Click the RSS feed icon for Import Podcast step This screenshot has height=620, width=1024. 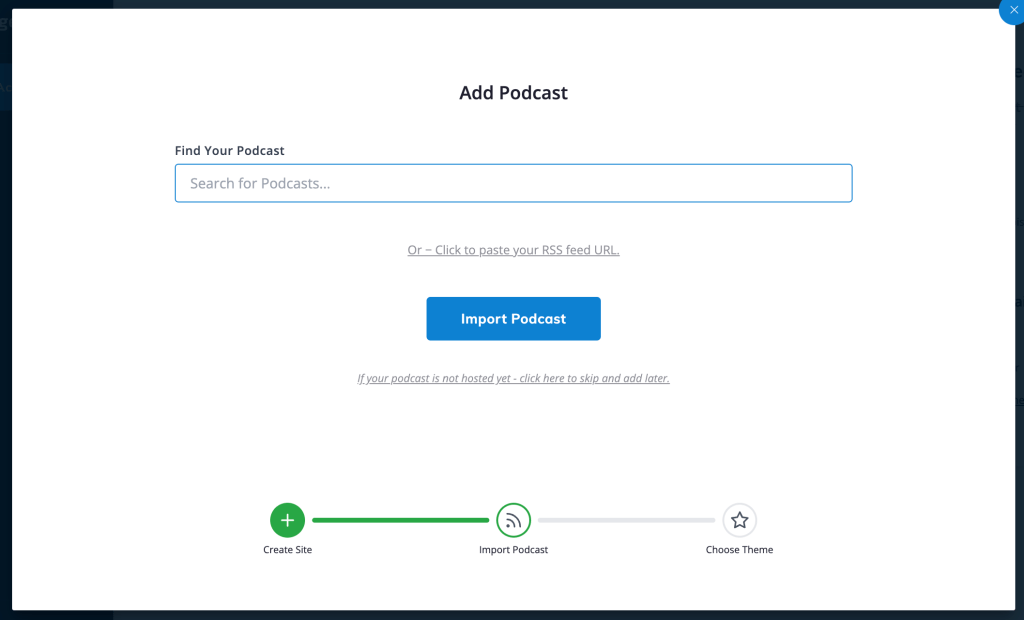click(x=513, y=520)
